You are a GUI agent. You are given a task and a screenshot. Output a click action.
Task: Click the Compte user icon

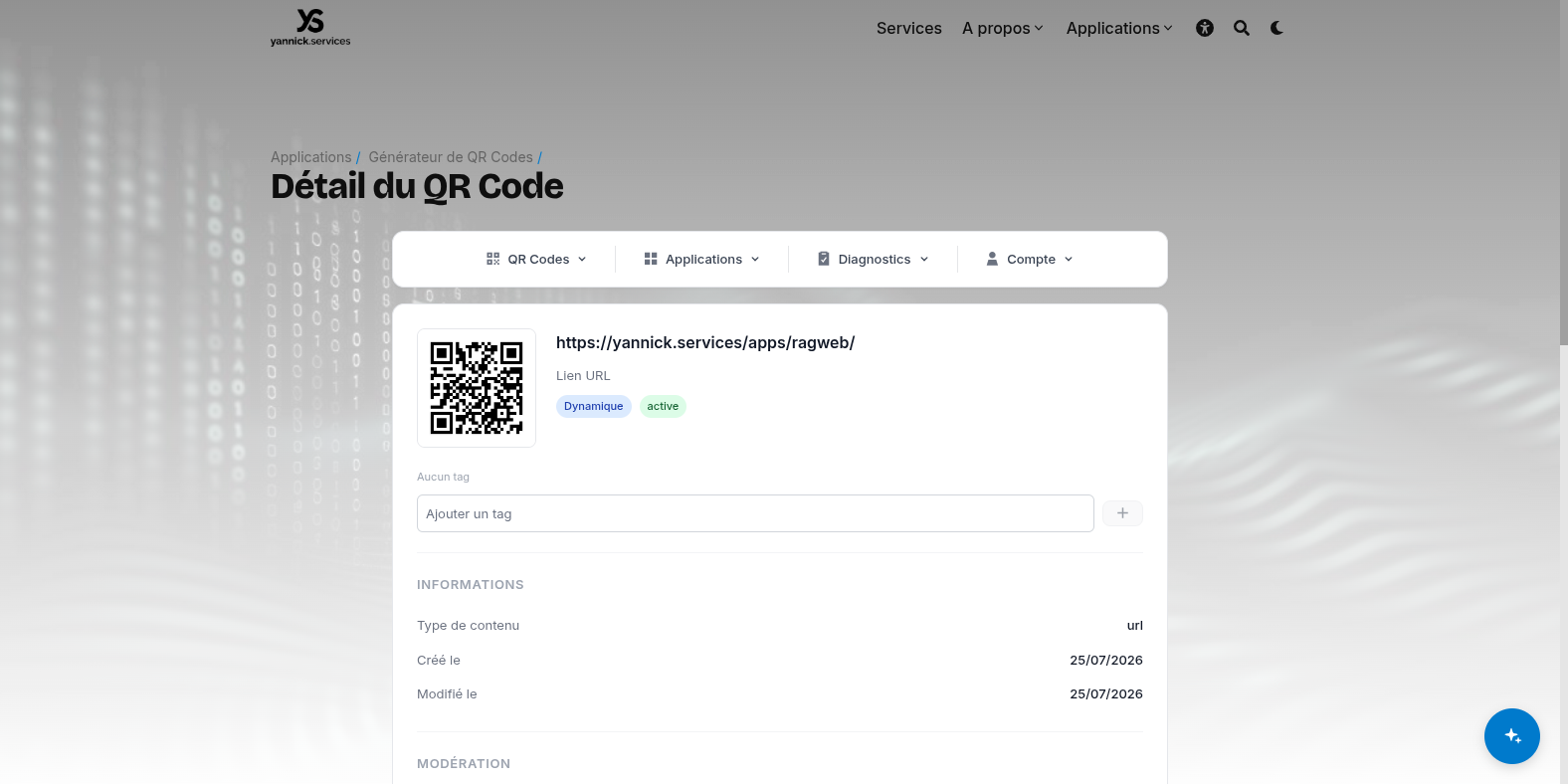tap(992, 259)
